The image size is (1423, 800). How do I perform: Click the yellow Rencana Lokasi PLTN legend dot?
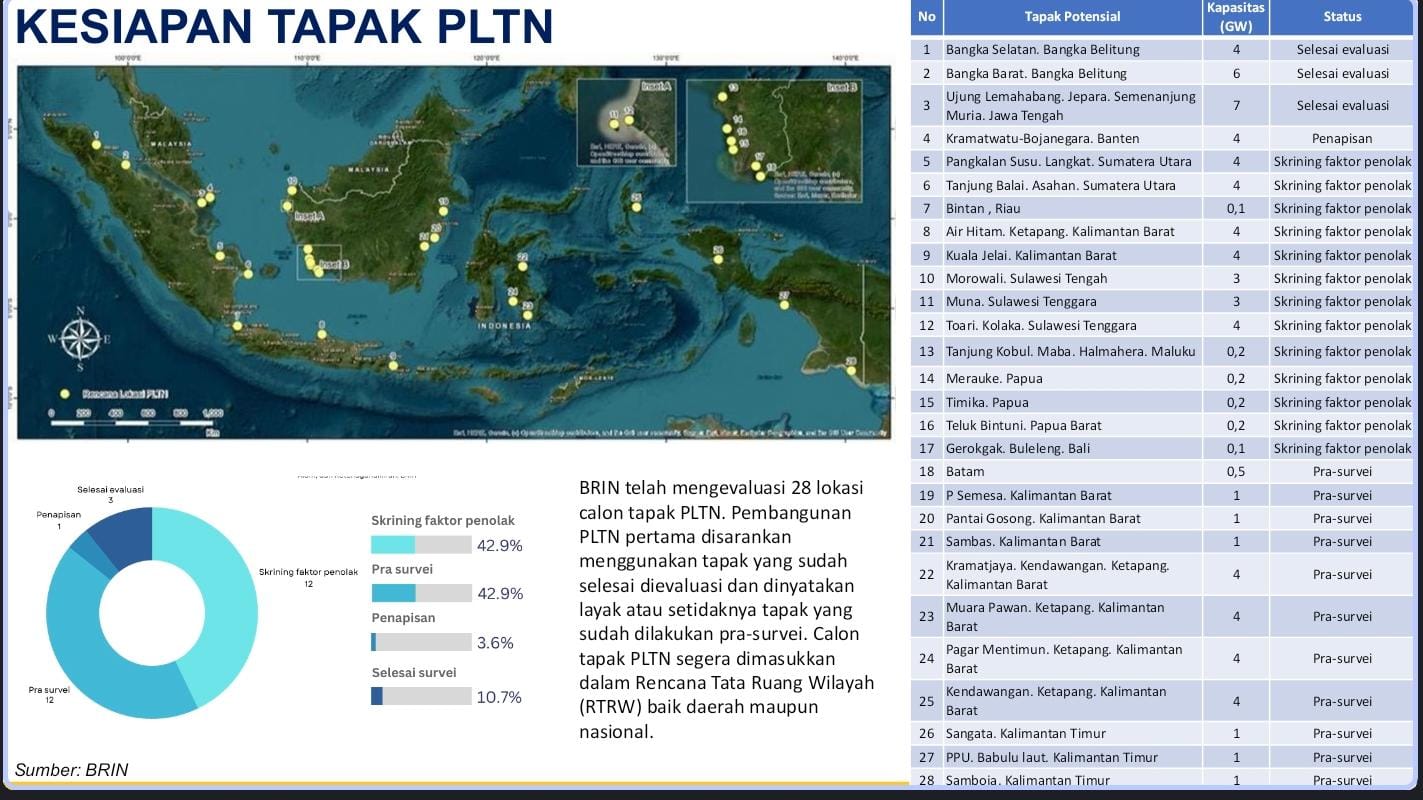(65, 394)
